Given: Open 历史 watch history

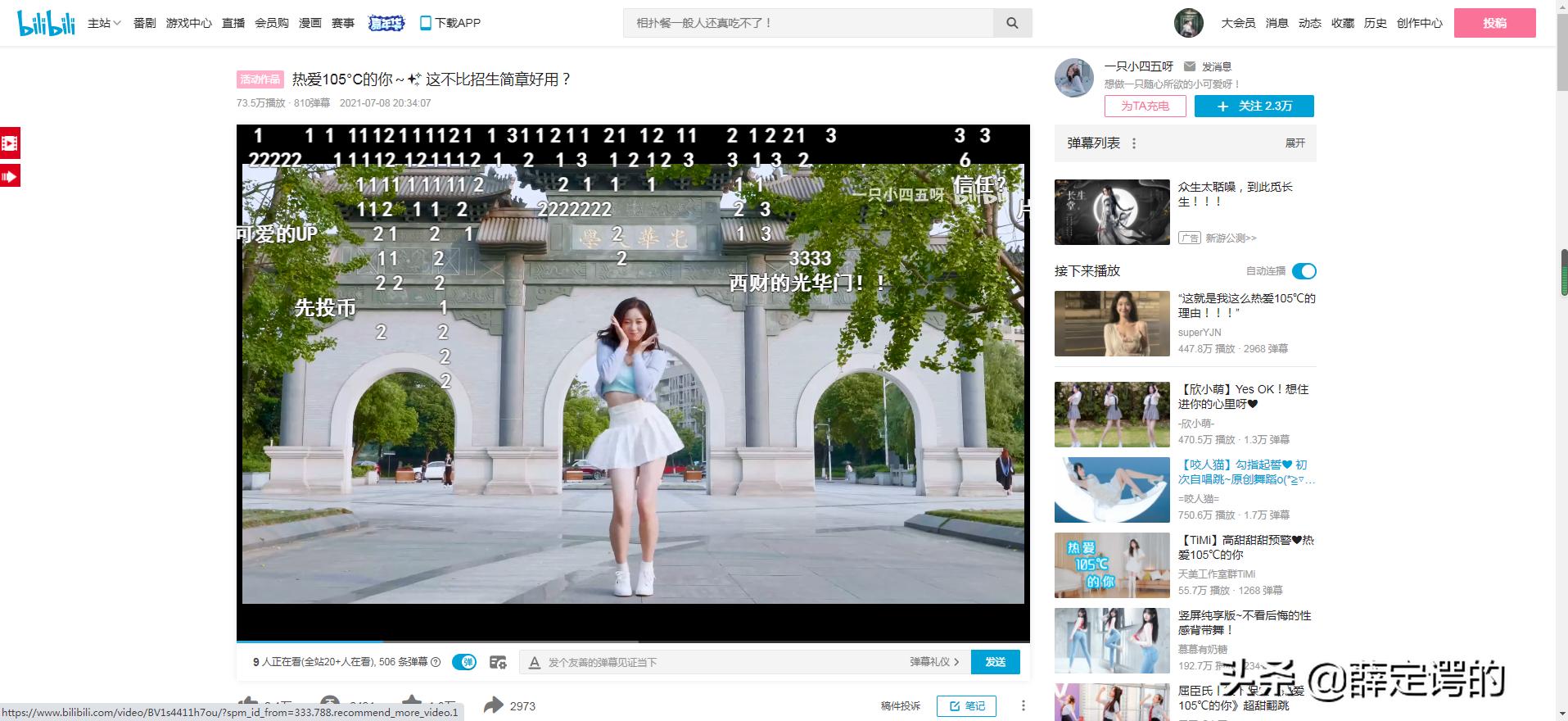Looking at the screenshot, I should pos(1376,23).
